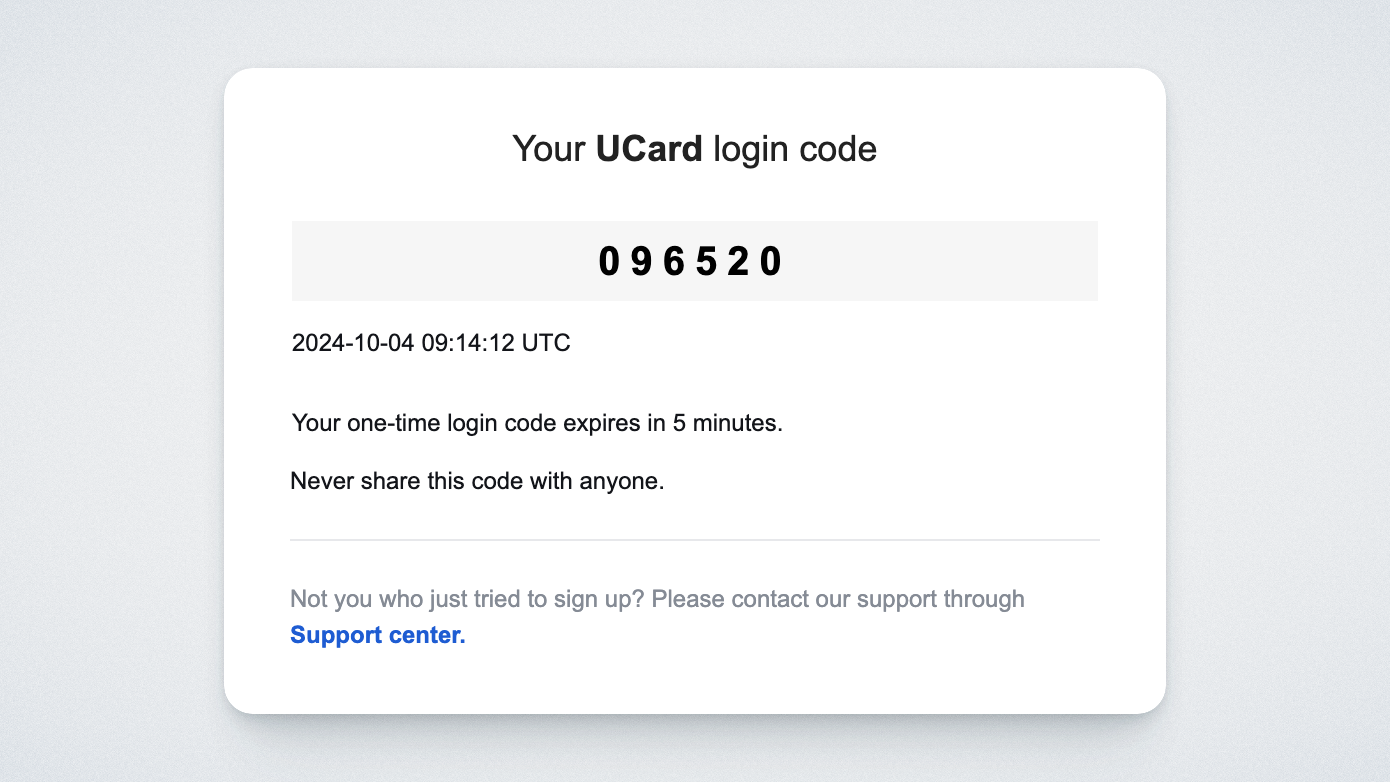Click the UTC timezone label

(x=546, y=343)
